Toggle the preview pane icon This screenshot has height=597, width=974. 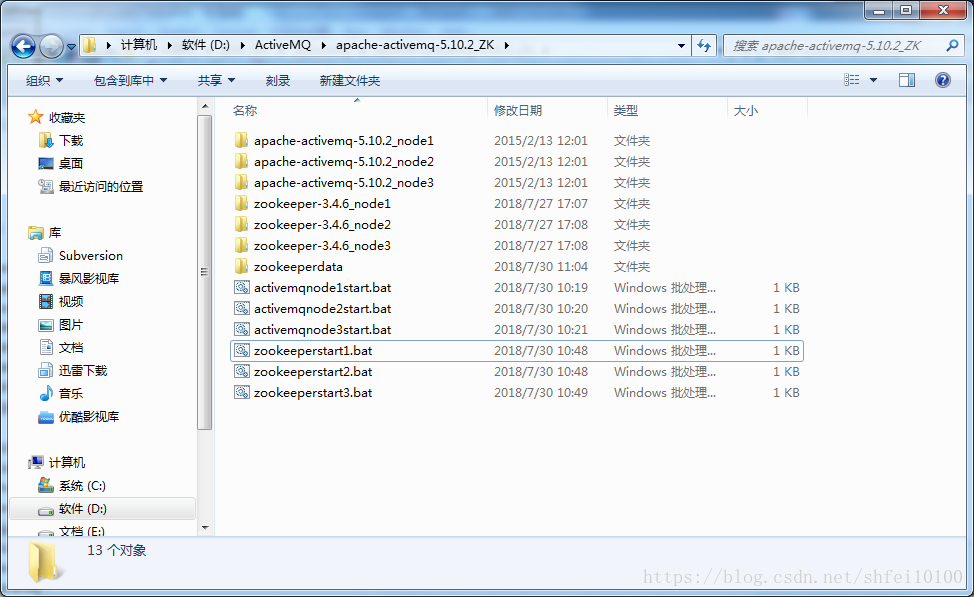point(907,80)
